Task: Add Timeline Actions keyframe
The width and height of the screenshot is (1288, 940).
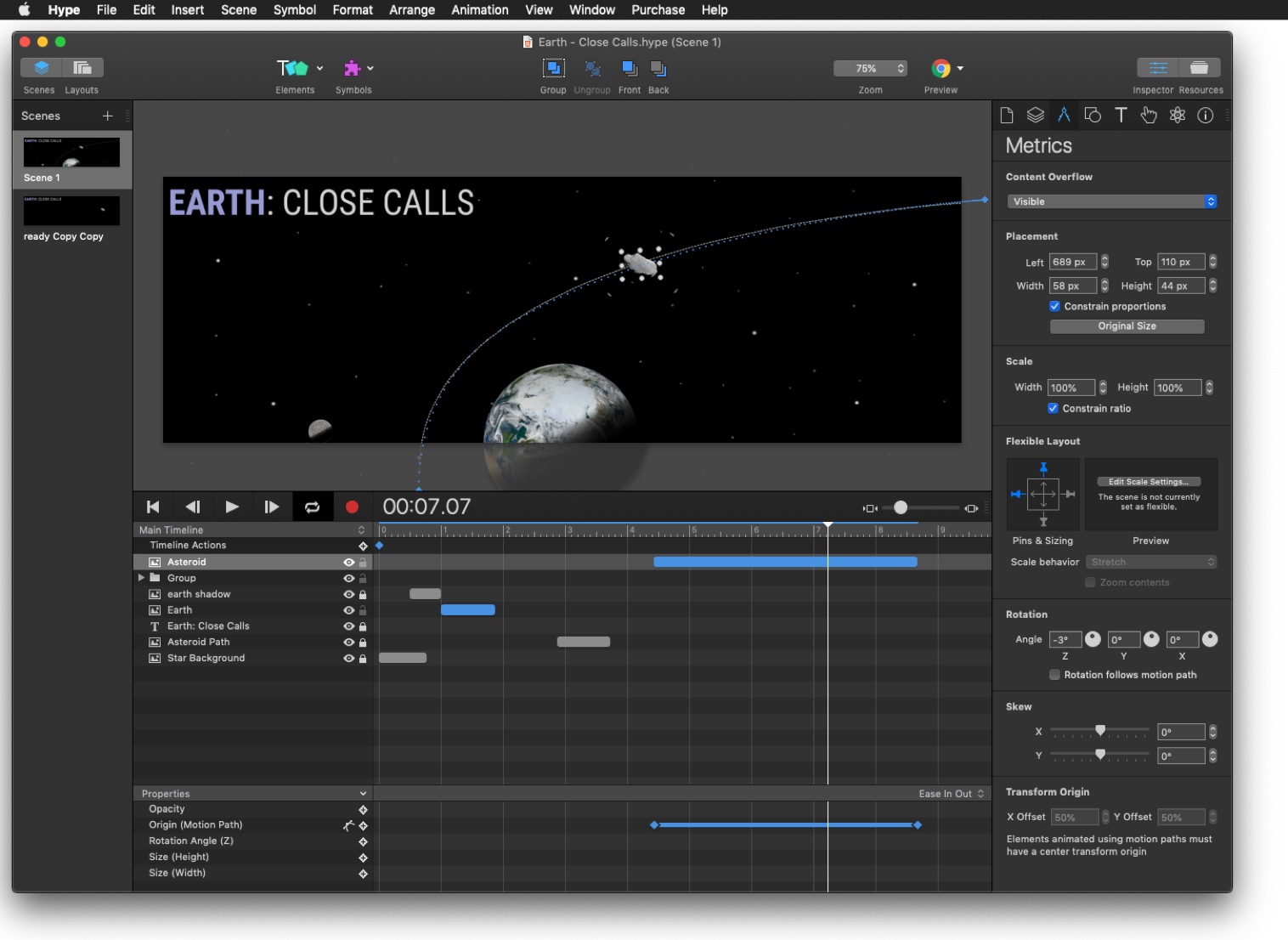Action: (x=363, y=546)
